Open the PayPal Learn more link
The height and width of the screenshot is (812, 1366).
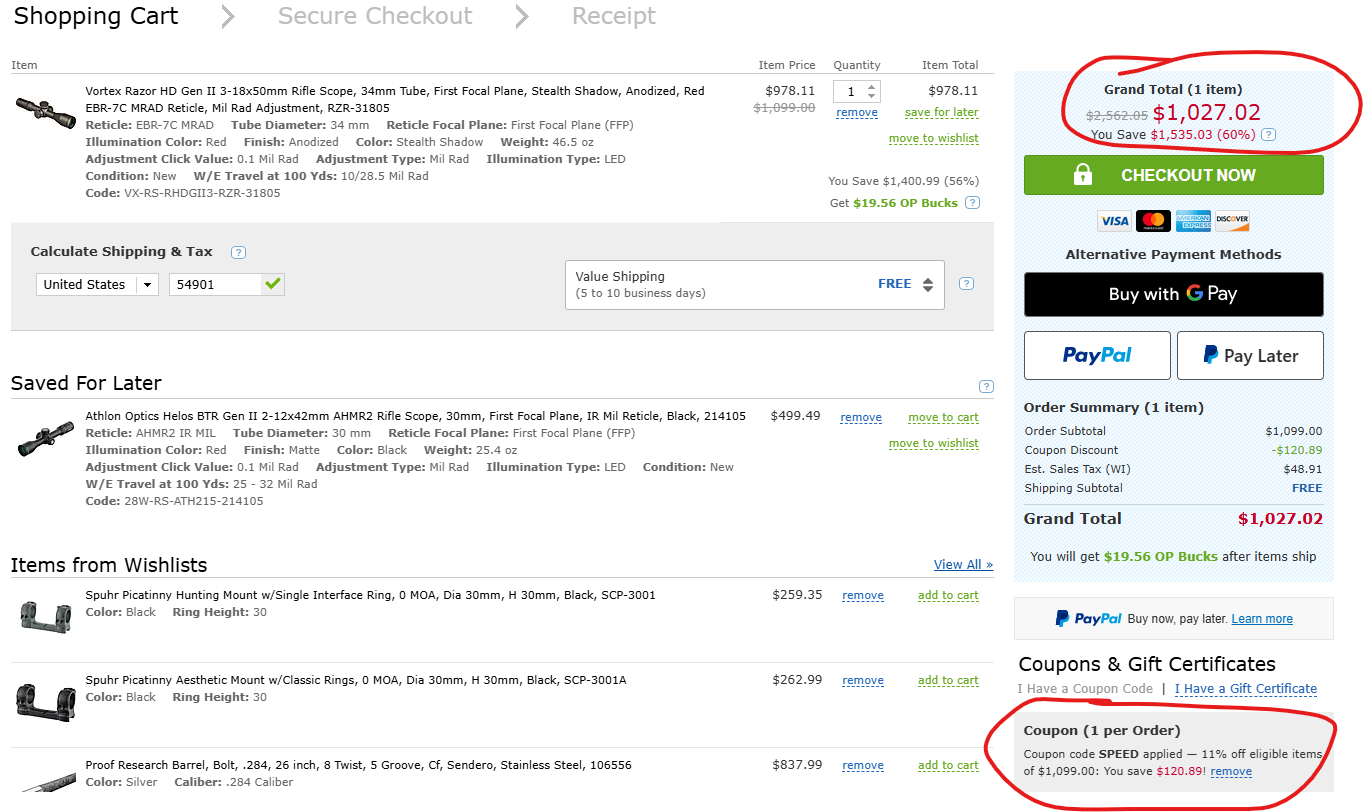1262,619
